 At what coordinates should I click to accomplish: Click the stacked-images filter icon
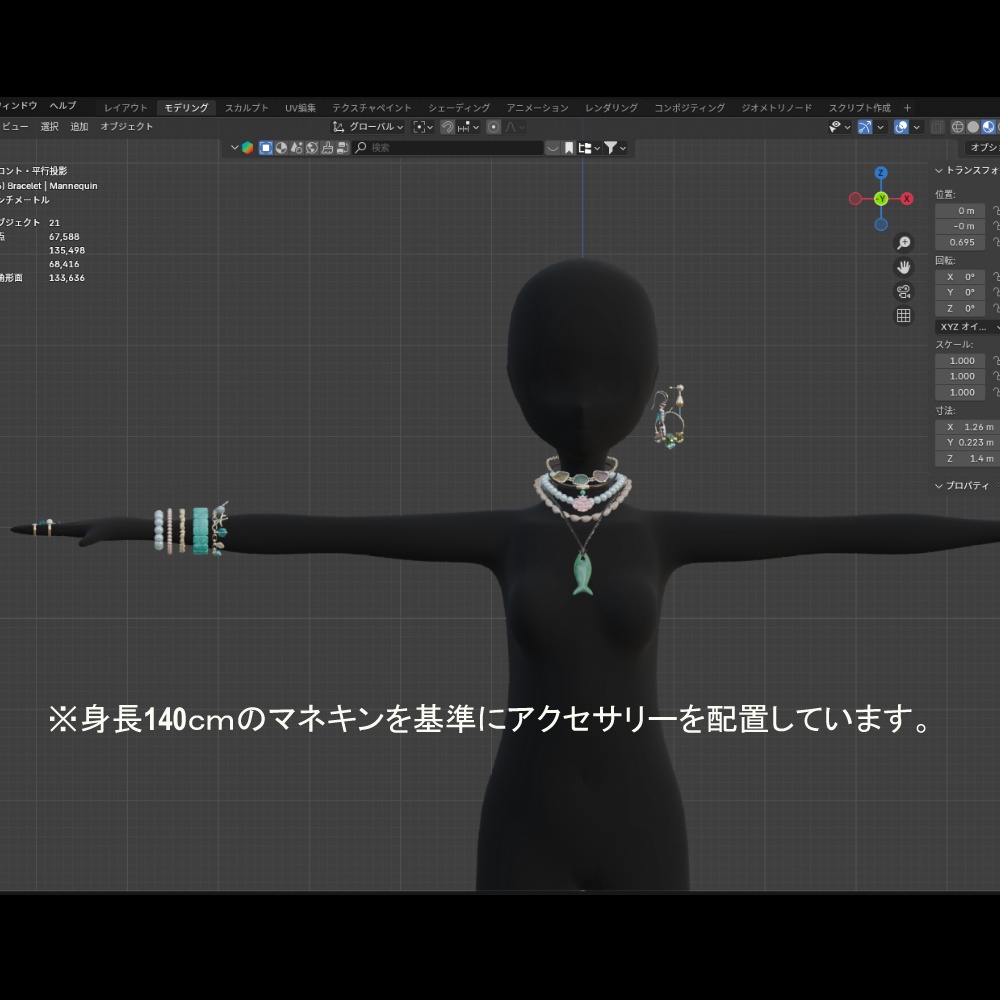point(342,148)
